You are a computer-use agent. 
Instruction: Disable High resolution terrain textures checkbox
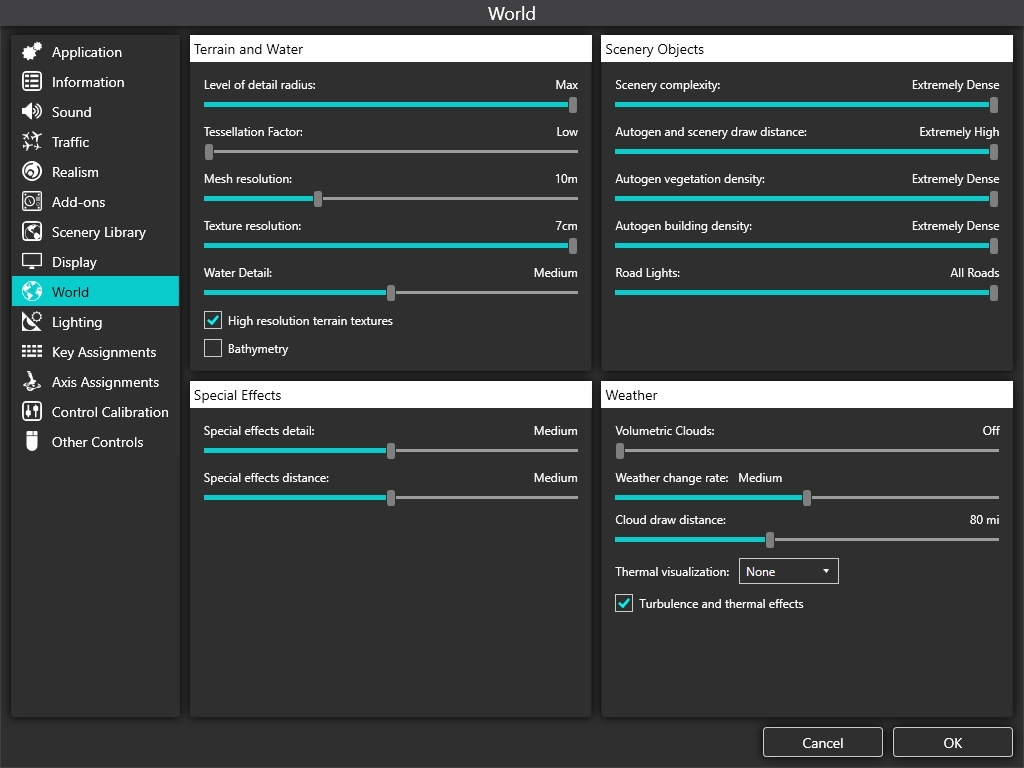point(213,321)
